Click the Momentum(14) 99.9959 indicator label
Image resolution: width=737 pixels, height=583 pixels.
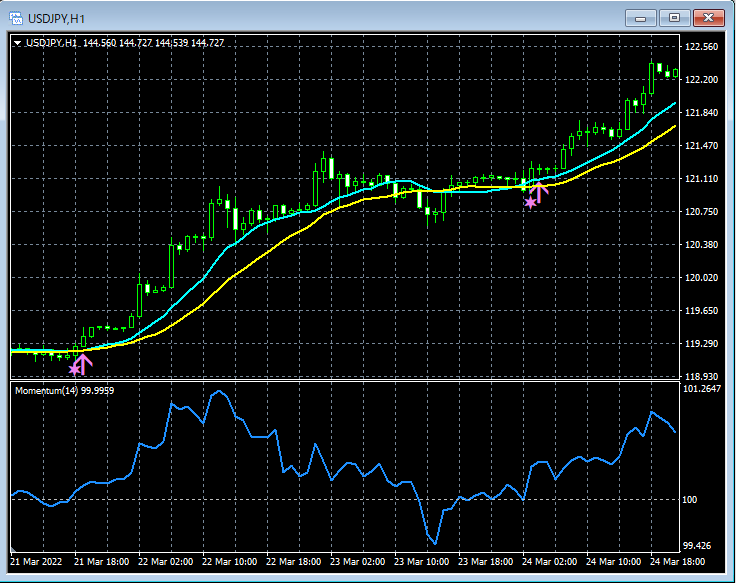(x=64, y=391)
